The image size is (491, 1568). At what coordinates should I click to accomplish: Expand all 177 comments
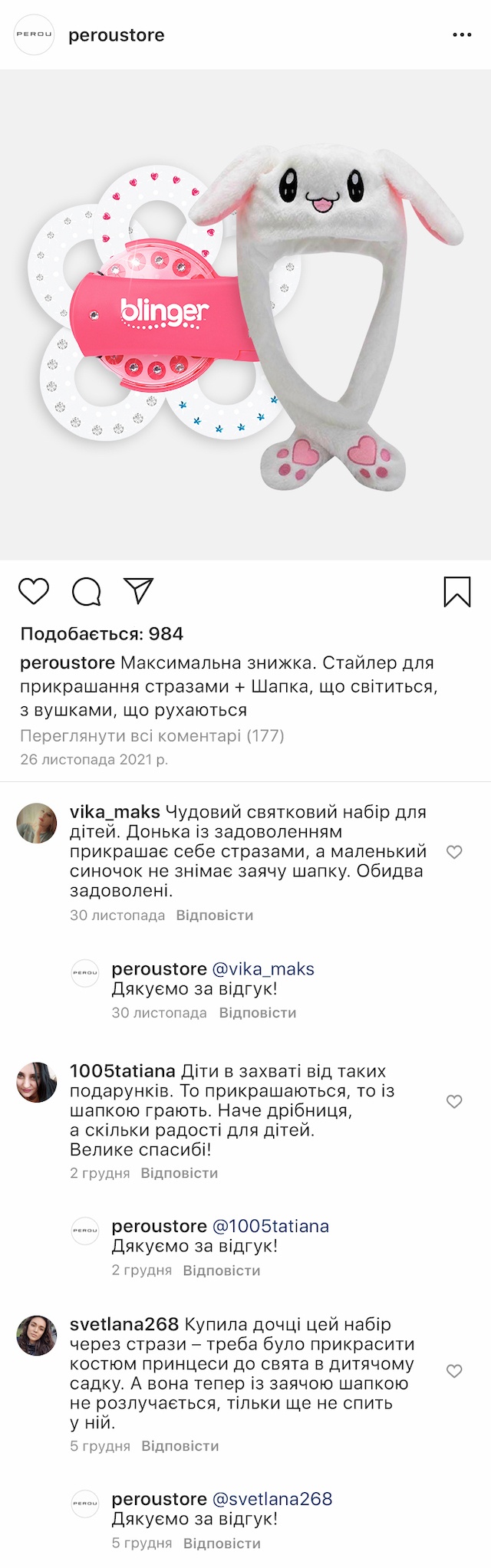152,736
